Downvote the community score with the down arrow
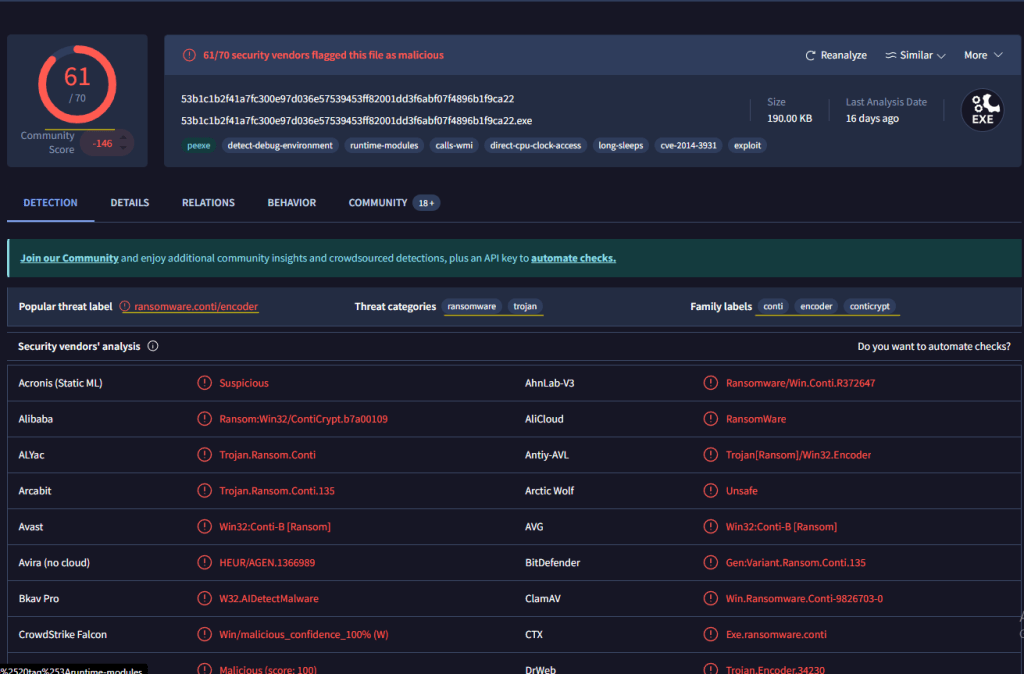1024x674 pixels. [x=124, y=149]
